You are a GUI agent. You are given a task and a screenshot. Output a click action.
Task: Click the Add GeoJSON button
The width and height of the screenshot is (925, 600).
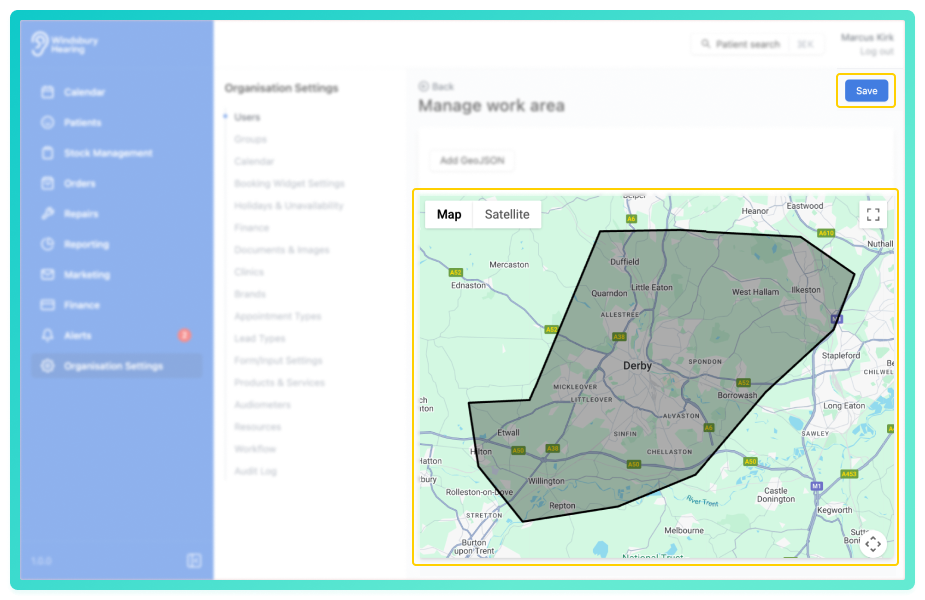(x=472, y=160)
